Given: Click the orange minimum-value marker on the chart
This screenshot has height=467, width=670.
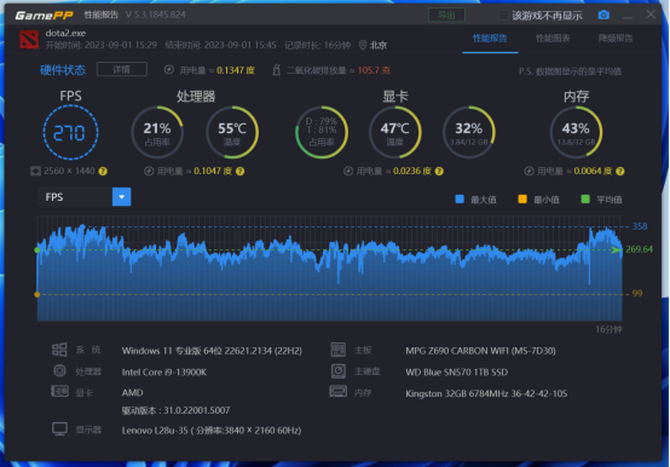Looking at the screenshot, I should tap(37, 294).
